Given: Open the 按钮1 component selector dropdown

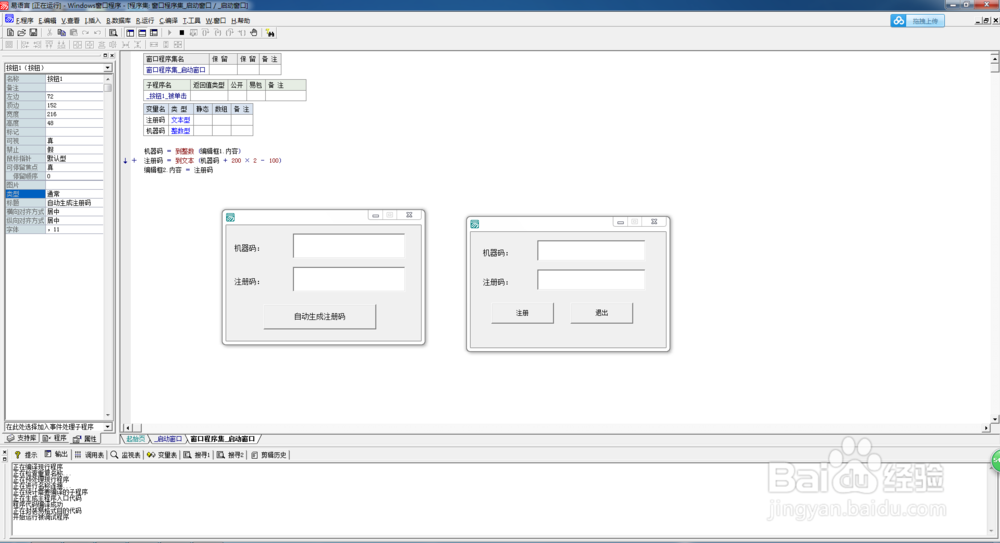Looking at the screenshot, I should point(108,68).
